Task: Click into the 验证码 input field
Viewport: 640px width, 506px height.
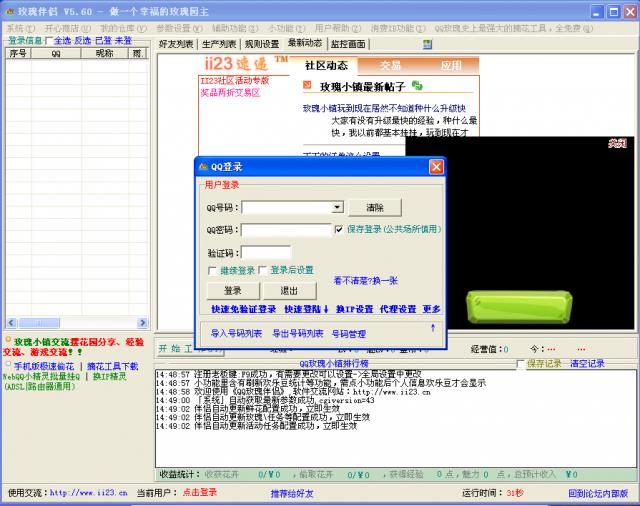Action: [266, 253]
